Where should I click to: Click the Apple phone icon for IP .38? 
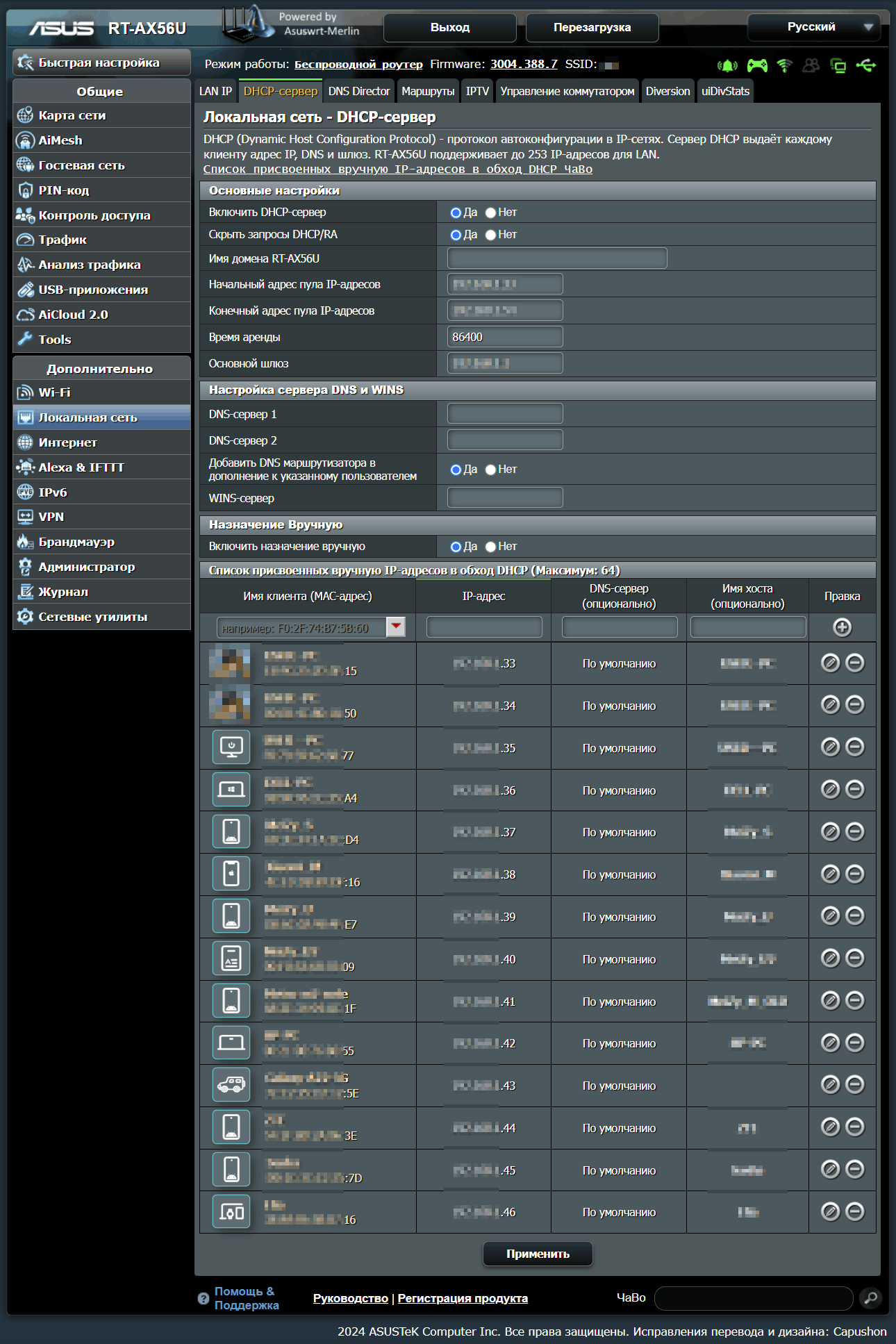[x=231, y=874]
